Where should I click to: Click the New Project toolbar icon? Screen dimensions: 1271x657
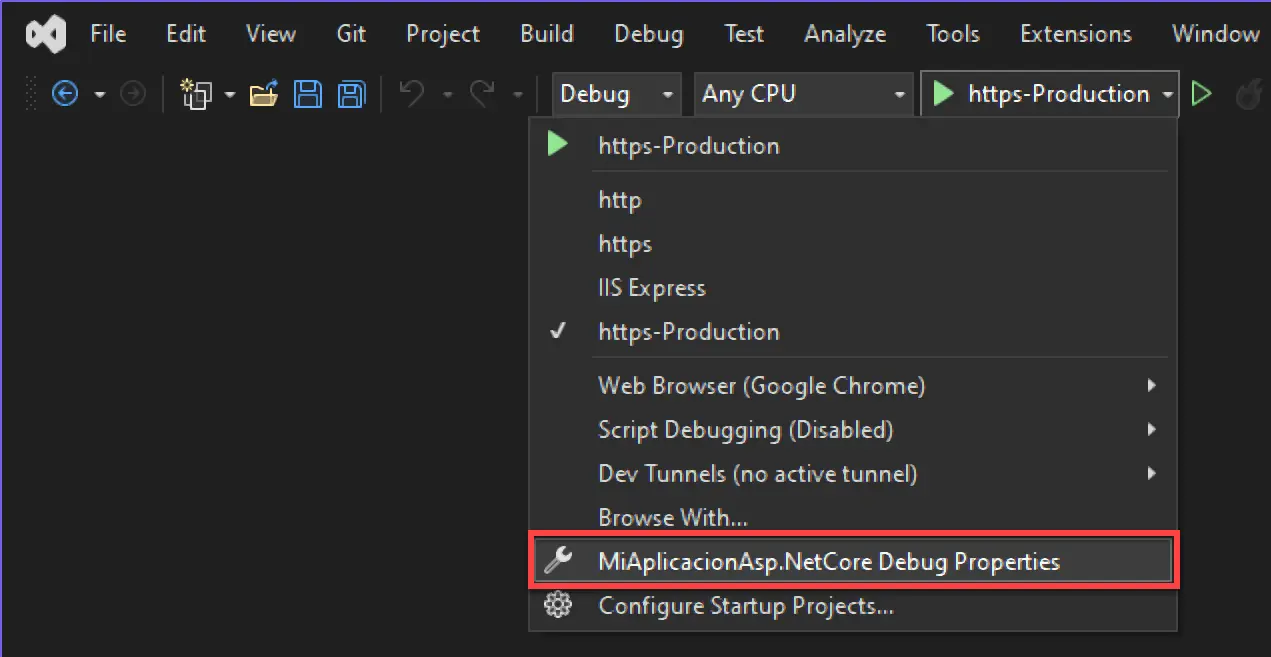click(197, 93)
